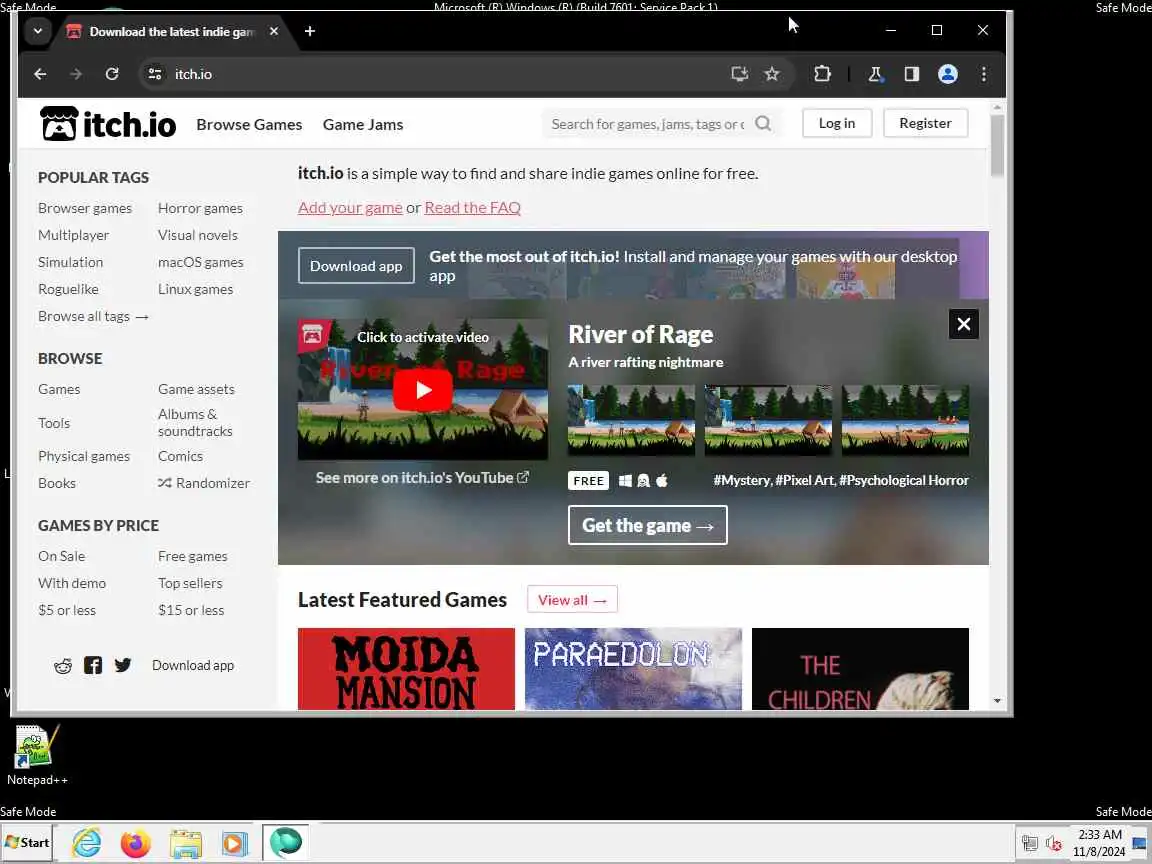Click Download app banner button
Image resolution: width=1152 pixels, height=864 pixels.
(356, 266)
